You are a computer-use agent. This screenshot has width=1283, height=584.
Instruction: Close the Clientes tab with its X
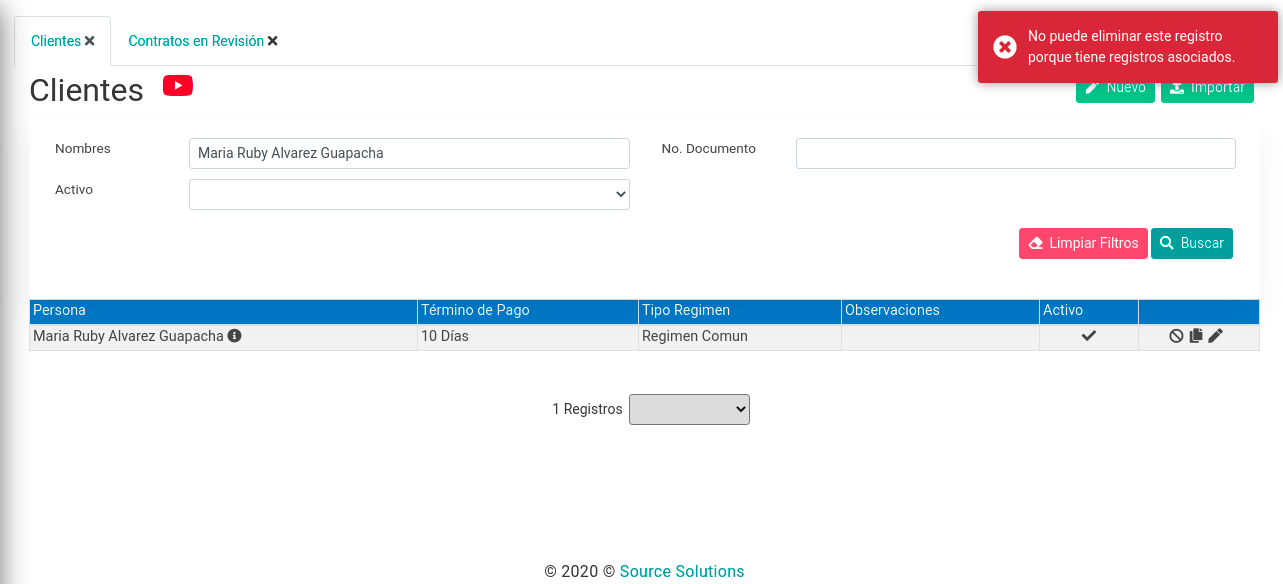(90, 41)
